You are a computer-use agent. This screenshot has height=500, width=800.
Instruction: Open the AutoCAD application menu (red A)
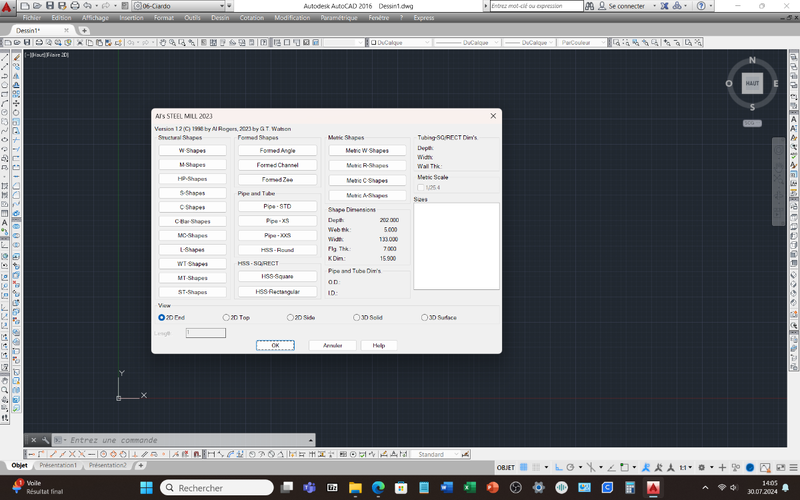click(x=7, y=7)
